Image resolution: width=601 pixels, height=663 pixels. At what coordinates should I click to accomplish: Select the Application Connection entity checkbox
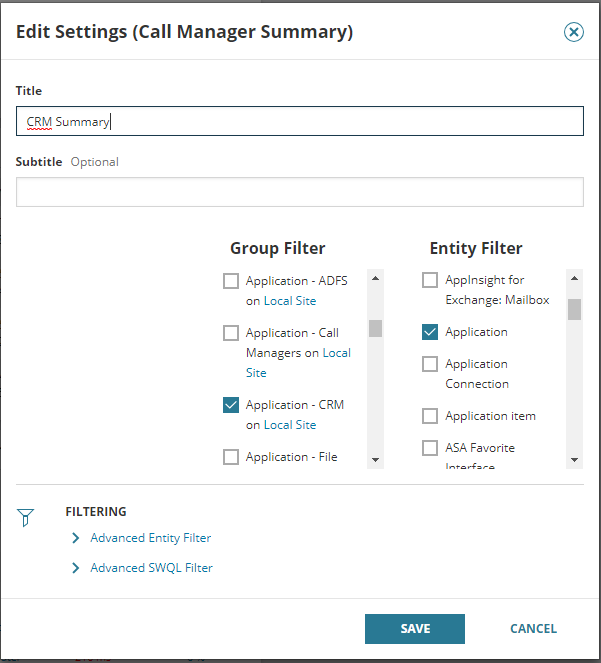click(x=430, y=364)
